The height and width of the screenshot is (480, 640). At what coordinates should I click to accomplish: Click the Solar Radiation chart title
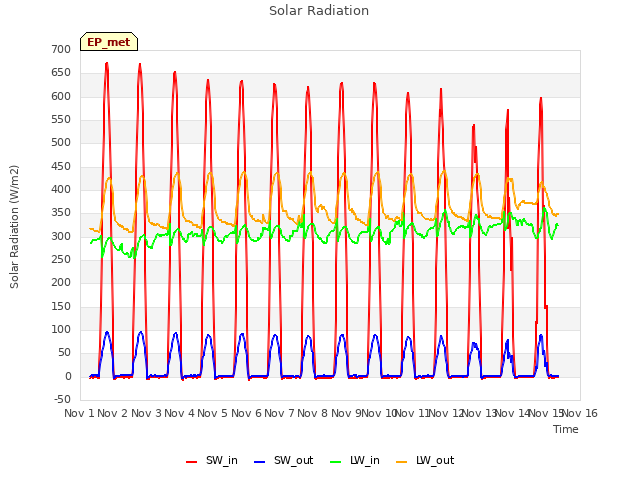pyautogui.click(x=319, y=11)
